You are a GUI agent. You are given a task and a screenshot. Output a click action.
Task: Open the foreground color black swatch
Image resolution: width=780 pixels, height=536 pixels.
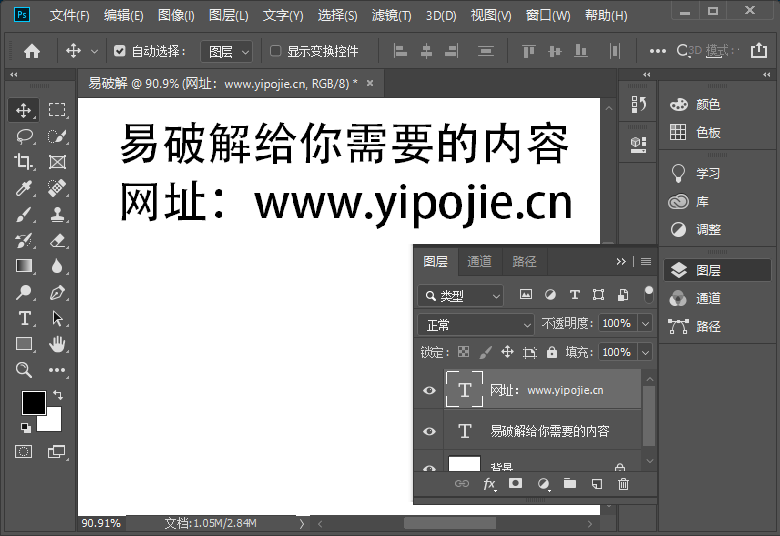33,403
